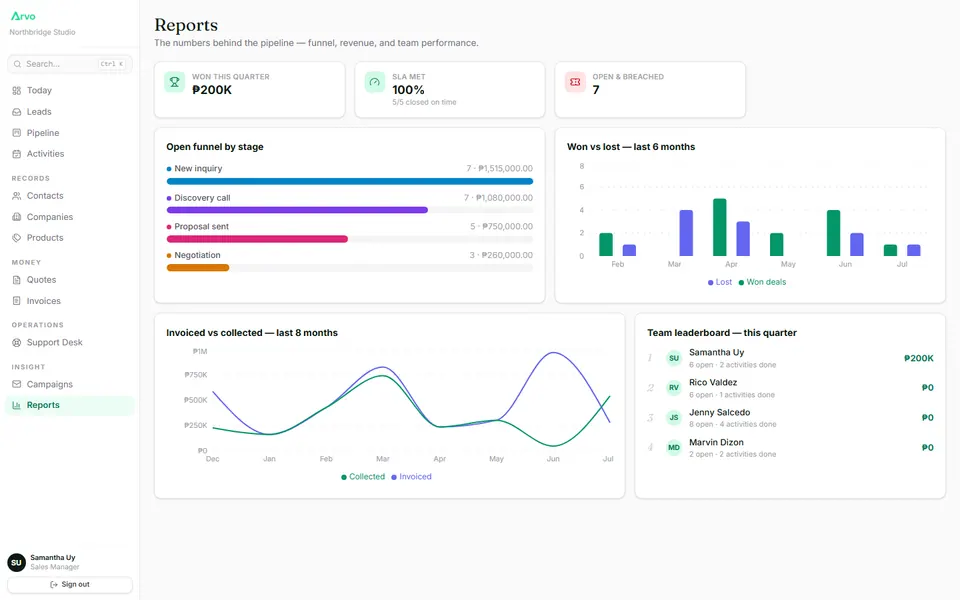This screenshot has width=960, height=600.
Task: Click the Quotes document icon
Action: 17,280
